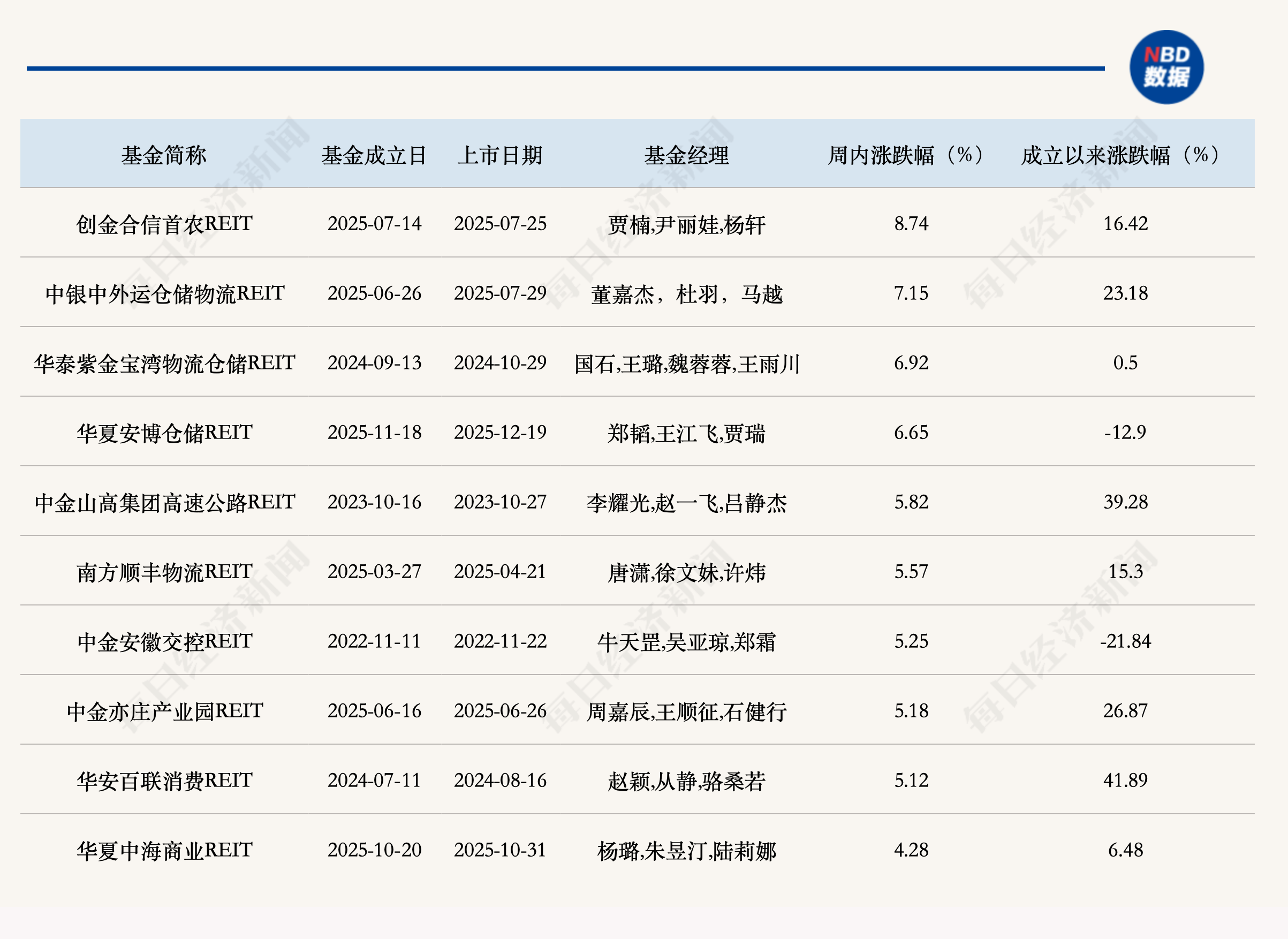This screenshot has width=1288, height=939.
Task: Click the listing date 2025-04-21
Action: (x=500, y=572)
